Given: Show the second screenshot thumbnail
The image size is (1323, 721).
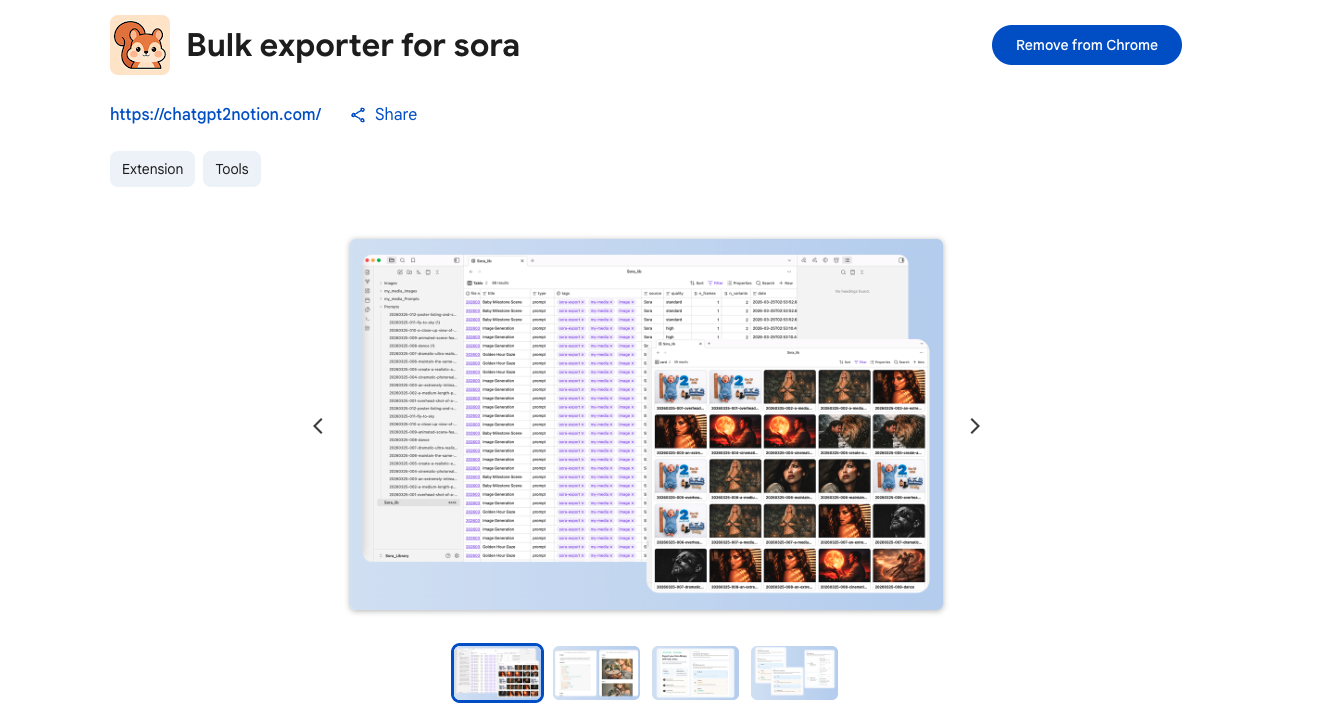Looking at the screenshot, I should (x=597, y=673).
